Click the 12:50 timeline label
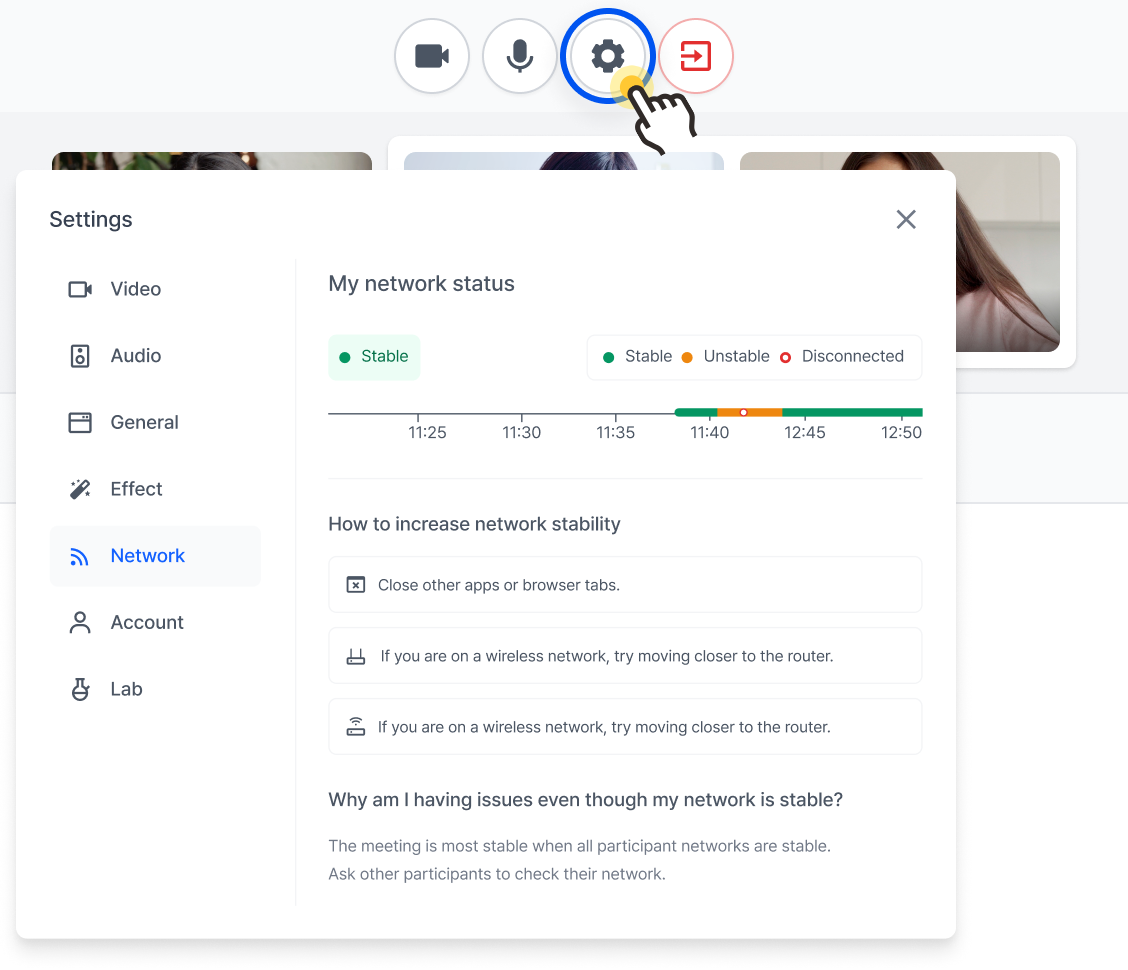1128x970 pixels. [x=901, y=432]
